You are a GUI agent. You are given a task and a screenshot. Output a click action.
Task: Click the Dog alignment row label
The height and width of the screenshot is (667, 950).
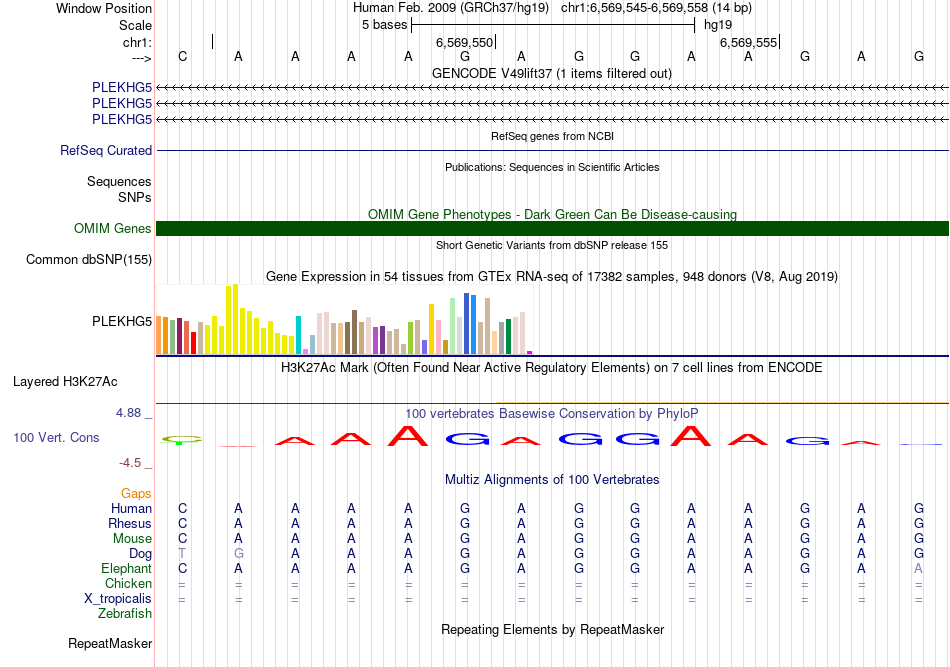141,554
